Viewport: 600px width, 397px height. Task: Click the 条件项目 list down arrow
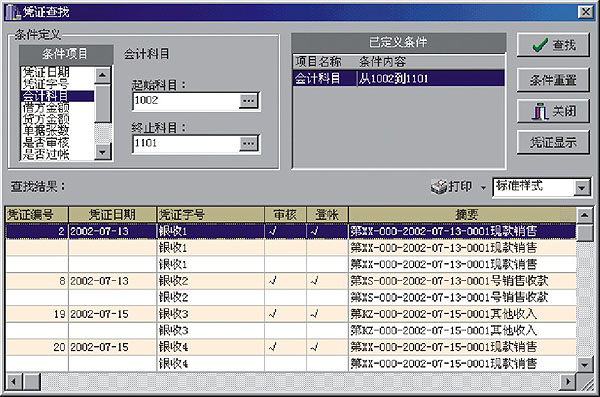pyautogui.click(x=102, y=152)
